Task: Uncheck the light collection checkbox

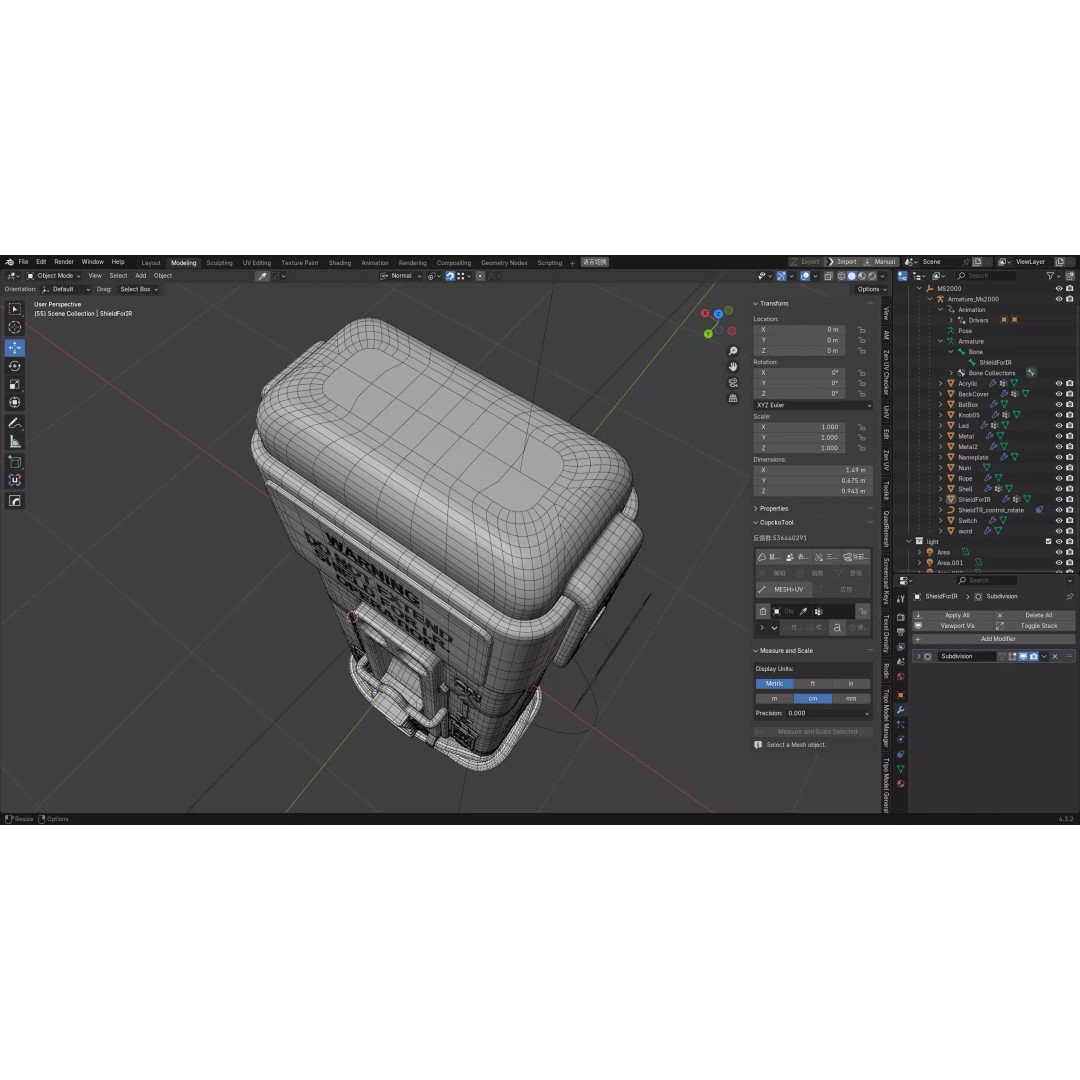Action: [1048, 541]
